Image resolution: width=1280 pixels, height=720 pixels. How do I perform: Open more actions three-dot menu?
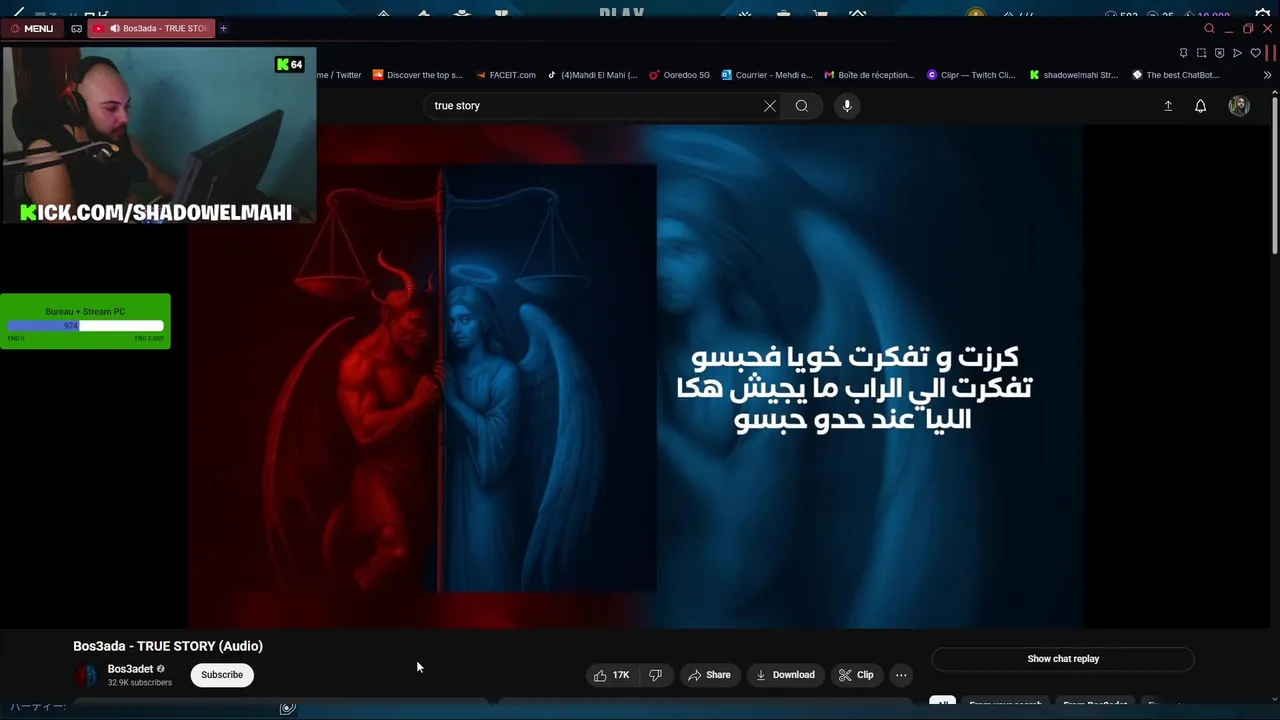[x=901, y=675]
